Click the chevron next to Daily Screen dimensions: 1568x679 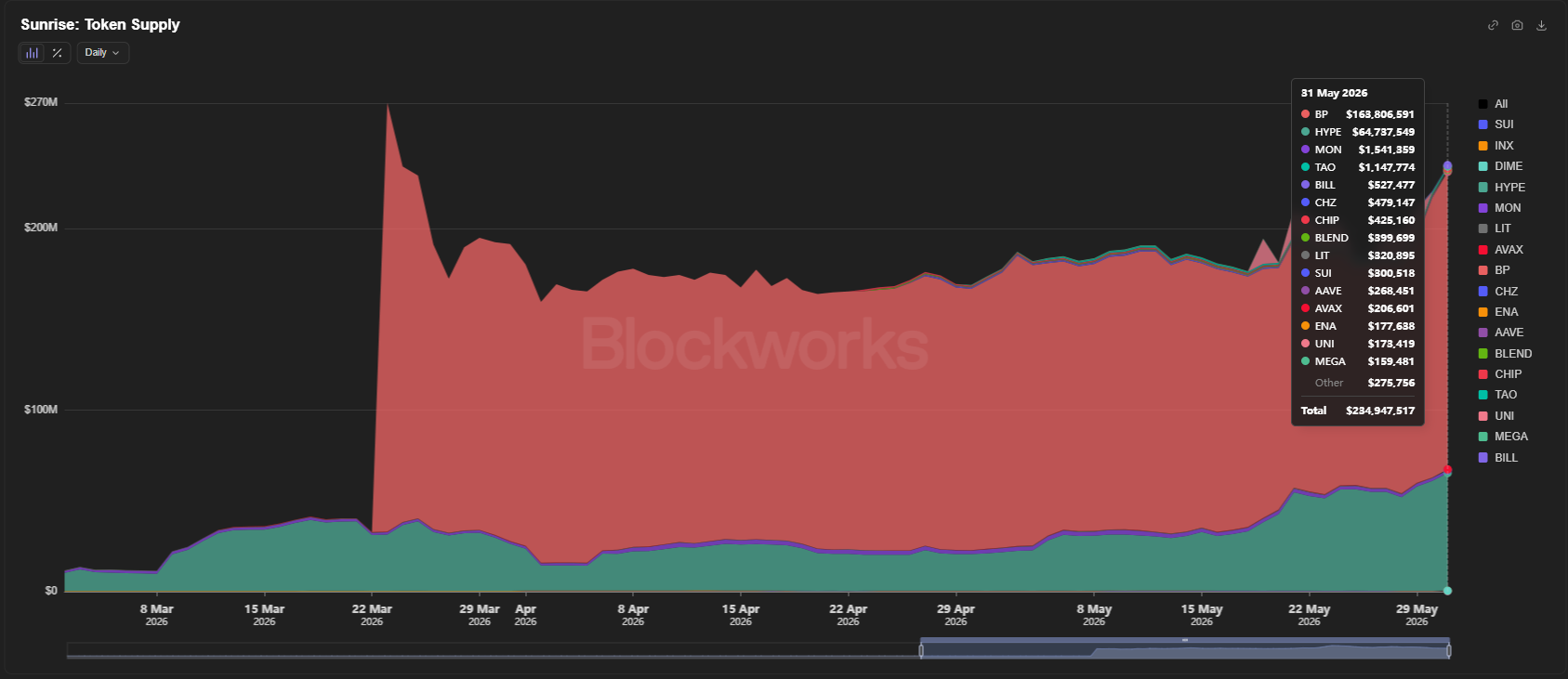[x=116, y=53]
